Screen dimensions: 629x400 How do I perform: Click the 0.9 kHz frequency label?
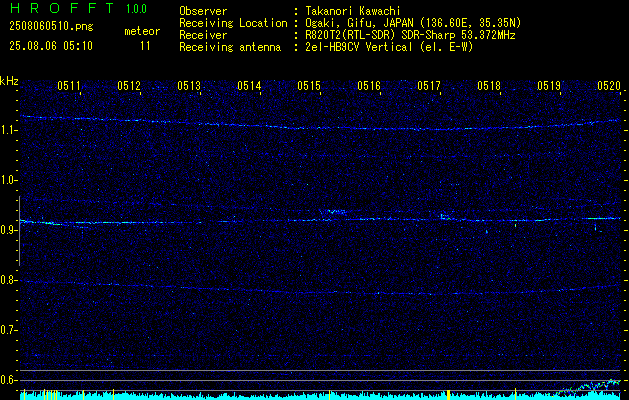point(8,230)
